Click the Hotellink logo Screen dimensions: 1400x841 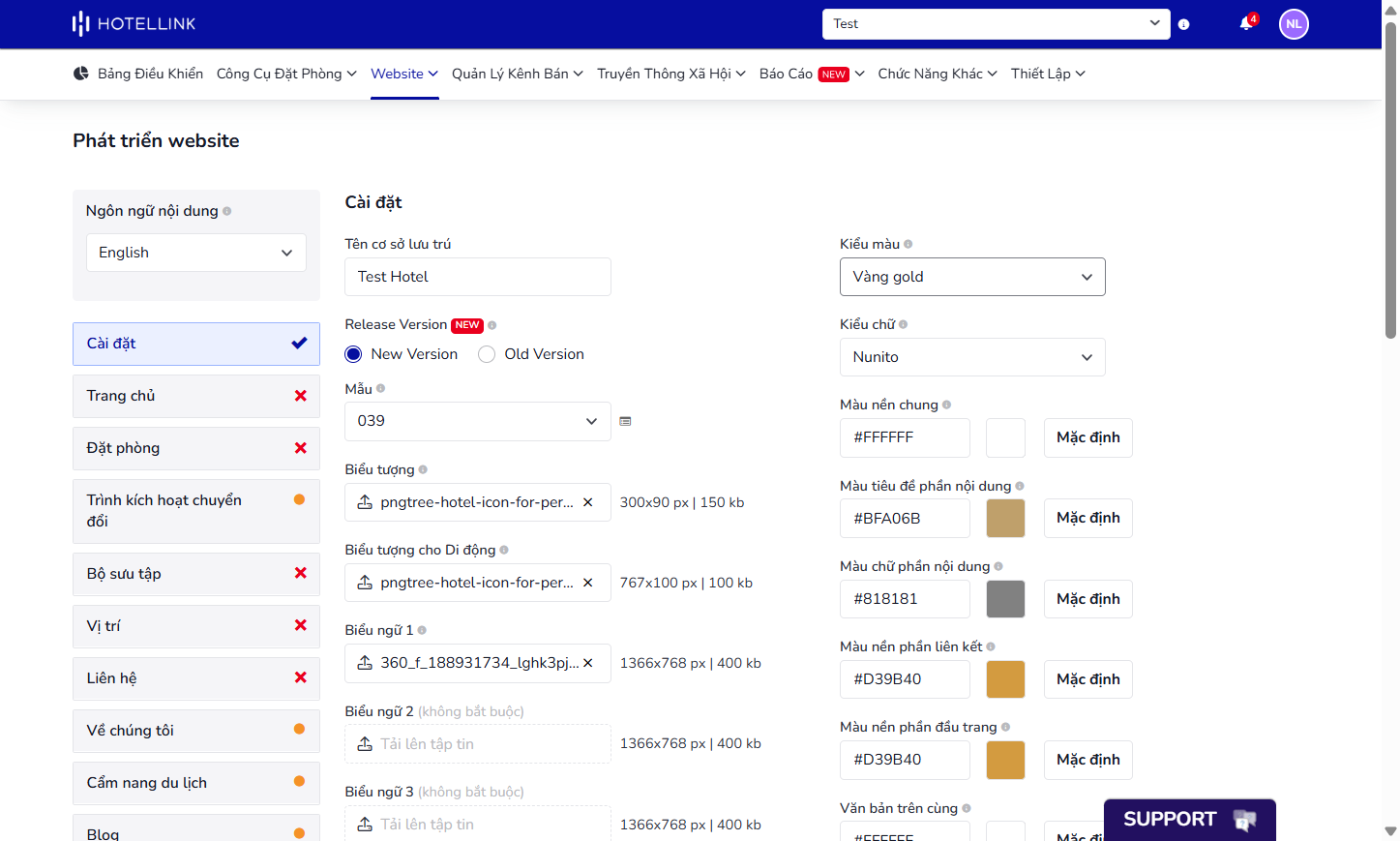coord(134,23)
